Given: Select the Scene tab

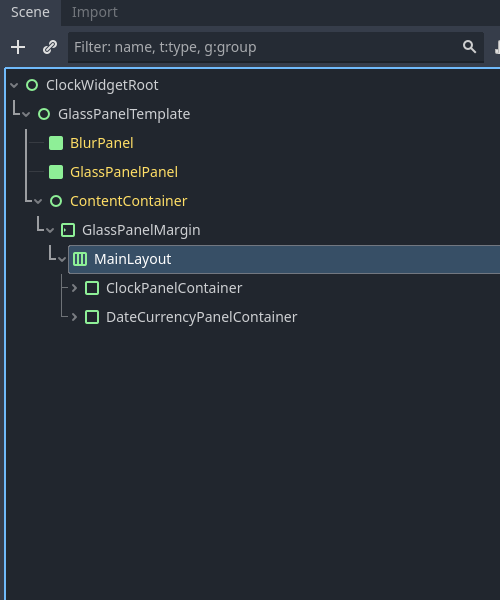Looking at the screenshot, I should [30, 12].
